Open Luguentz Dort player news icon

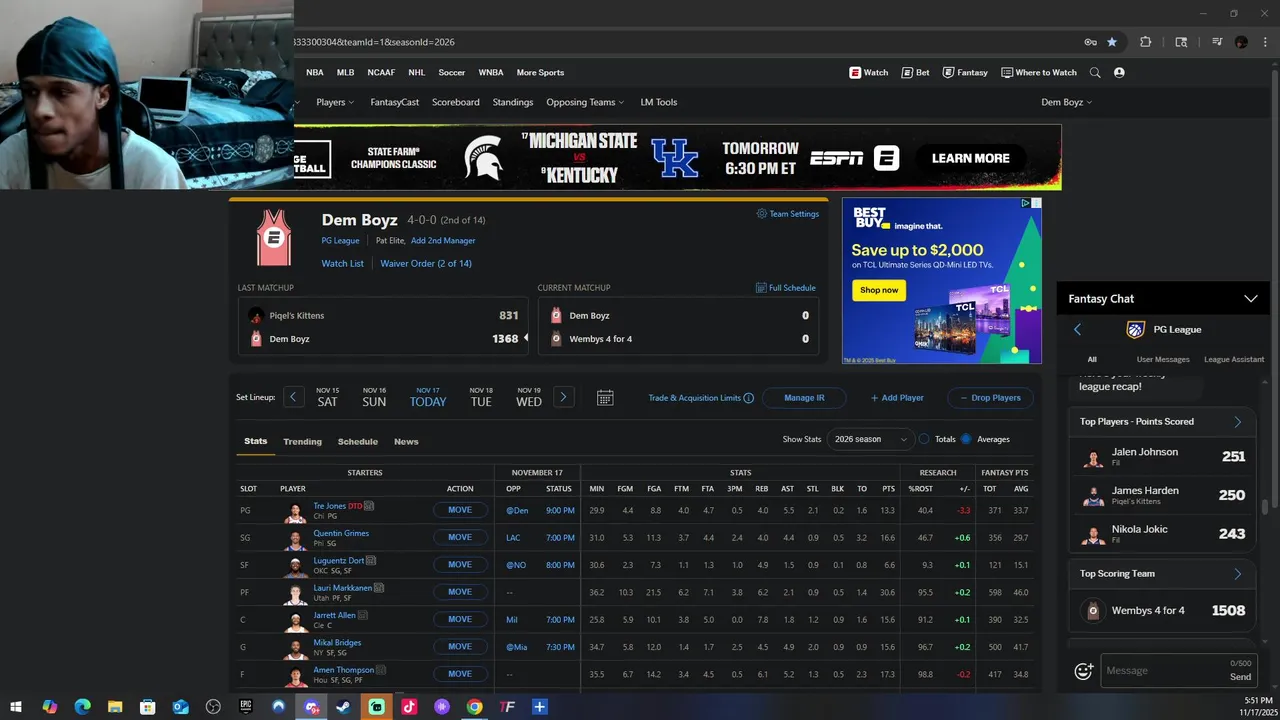[x=371, y=561]
